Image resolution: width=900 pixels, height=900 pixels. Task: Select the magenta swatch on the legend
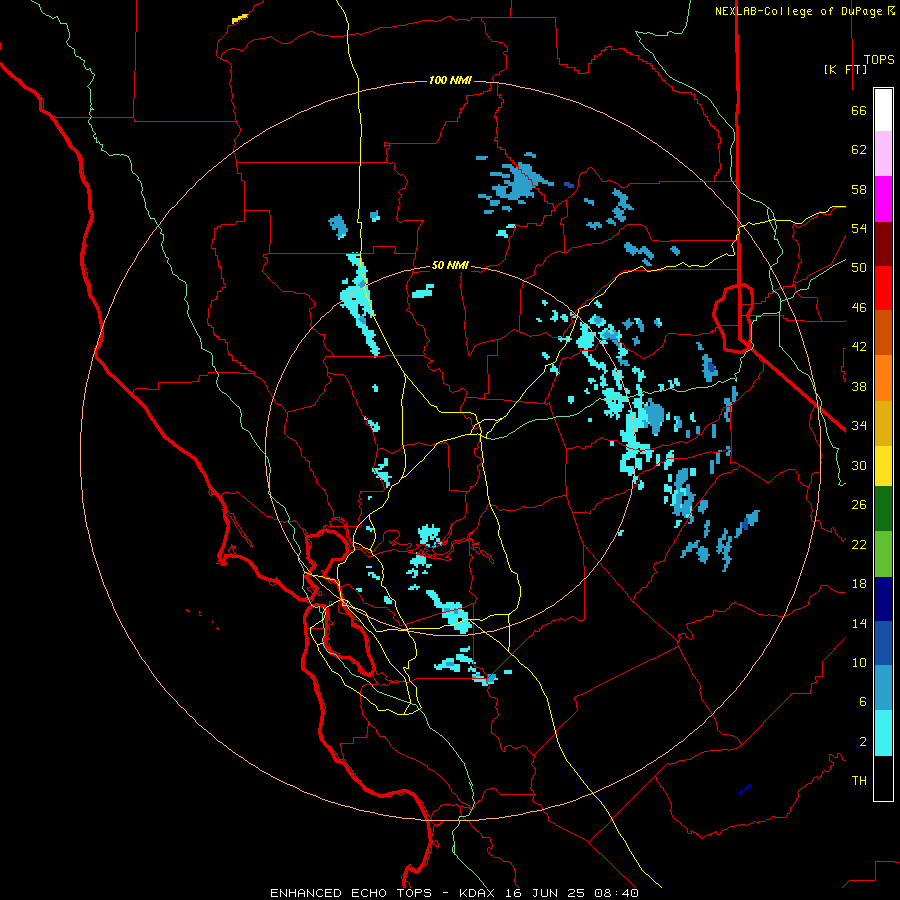(x=883, y=199)
